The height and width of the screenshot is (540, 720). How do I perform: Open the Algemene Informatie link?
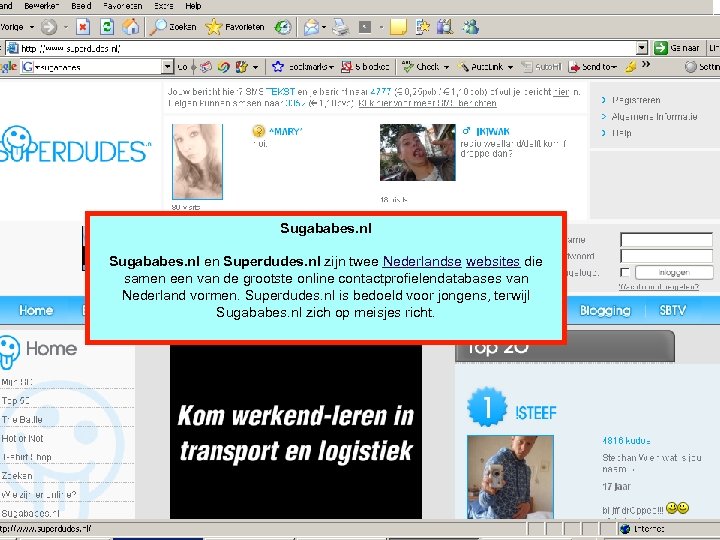pos(654,117)
